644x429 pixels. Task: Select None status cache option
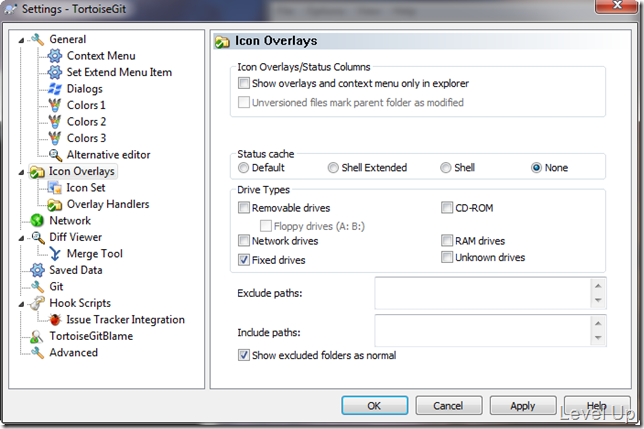[x=536, y=168]
